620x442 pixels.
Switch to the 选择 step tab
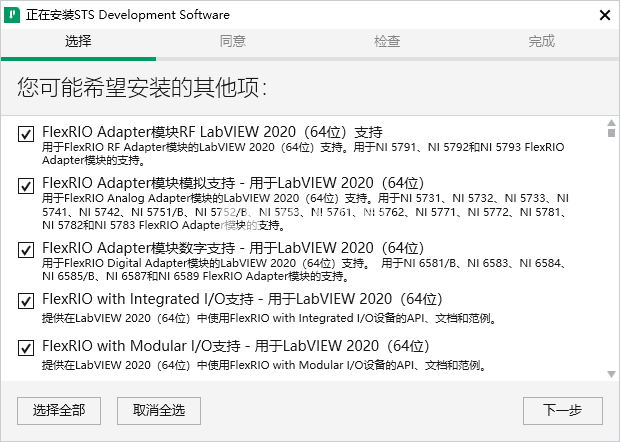point(78,41)
